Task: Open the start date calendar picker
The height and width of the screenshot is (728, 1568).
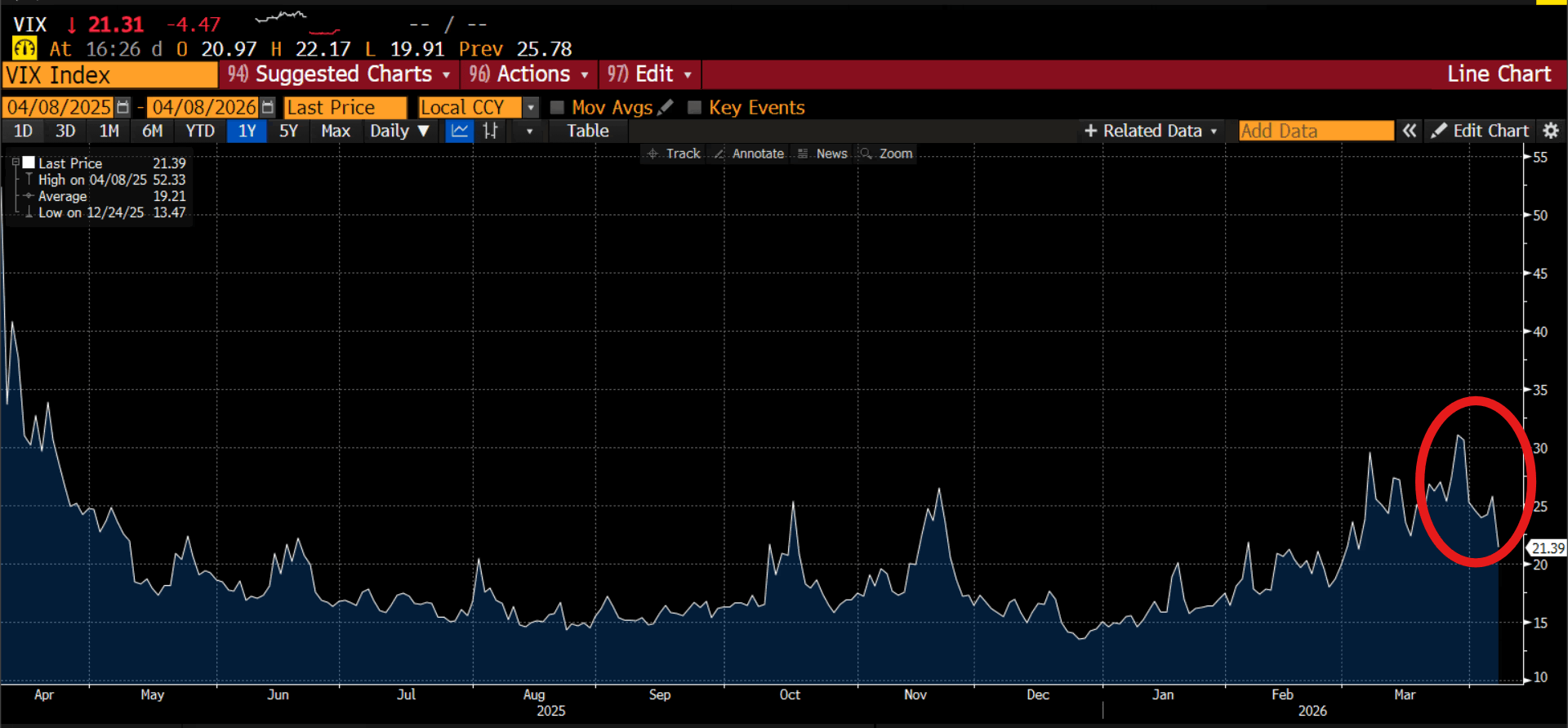Action: point(122,107)
